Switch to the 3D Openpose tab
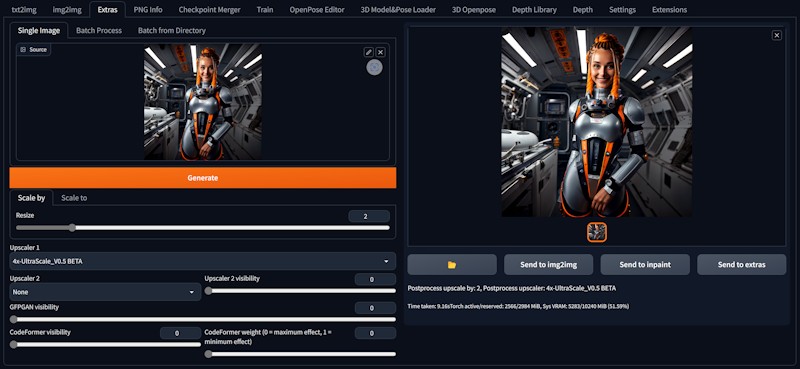The height and width of the screenshot is (369, 800). click(473, 10)
